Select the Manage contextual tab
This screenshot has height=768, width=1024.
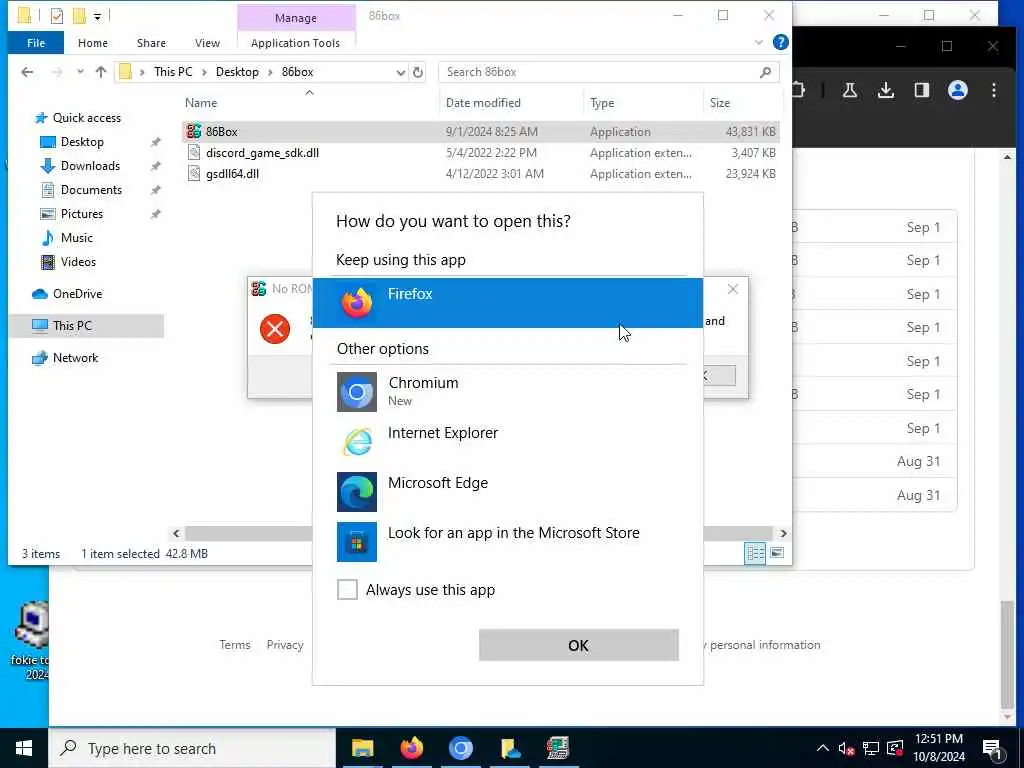(296, 18)
